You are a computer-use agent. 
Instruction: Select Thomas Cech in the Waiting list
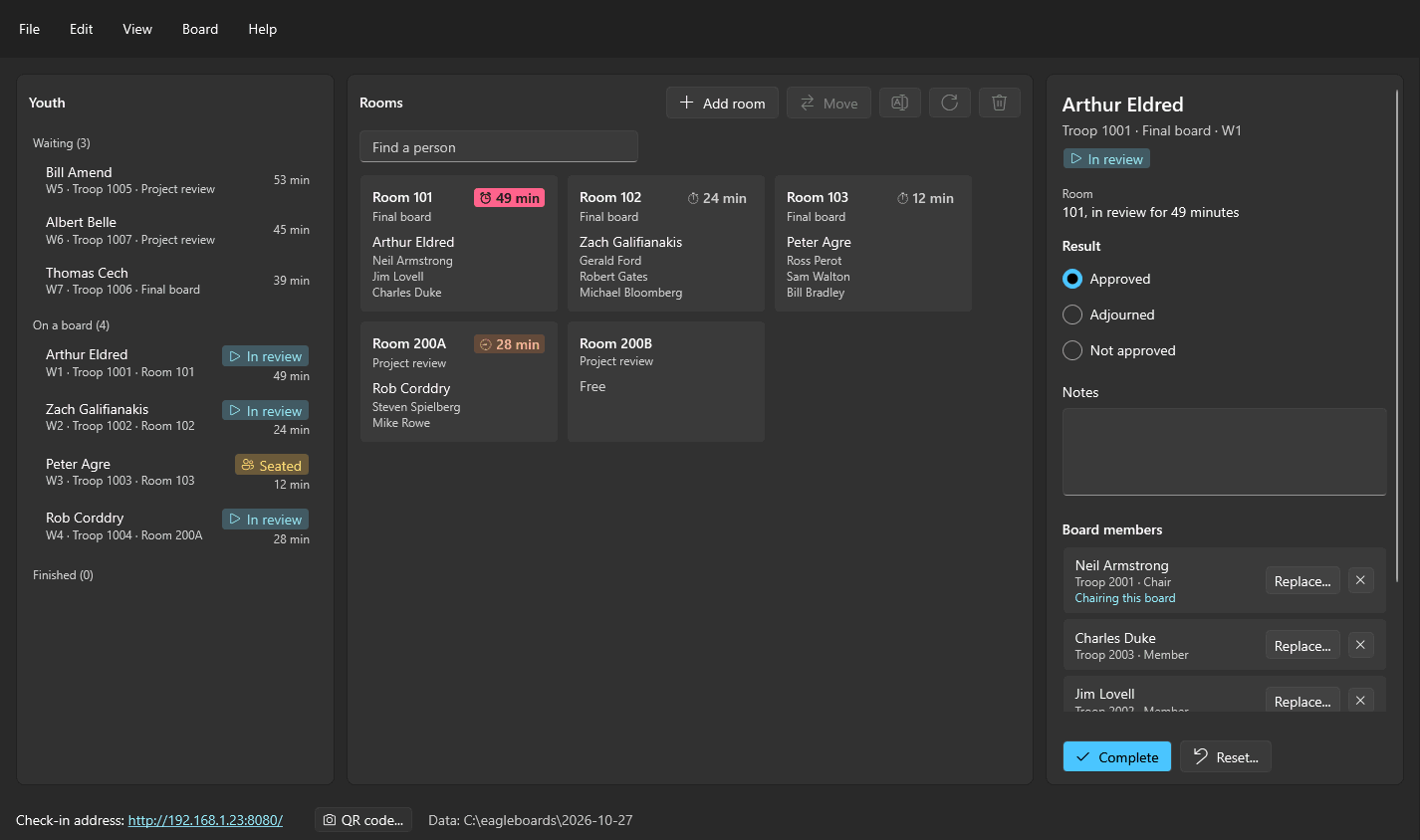tap(175, 281)
